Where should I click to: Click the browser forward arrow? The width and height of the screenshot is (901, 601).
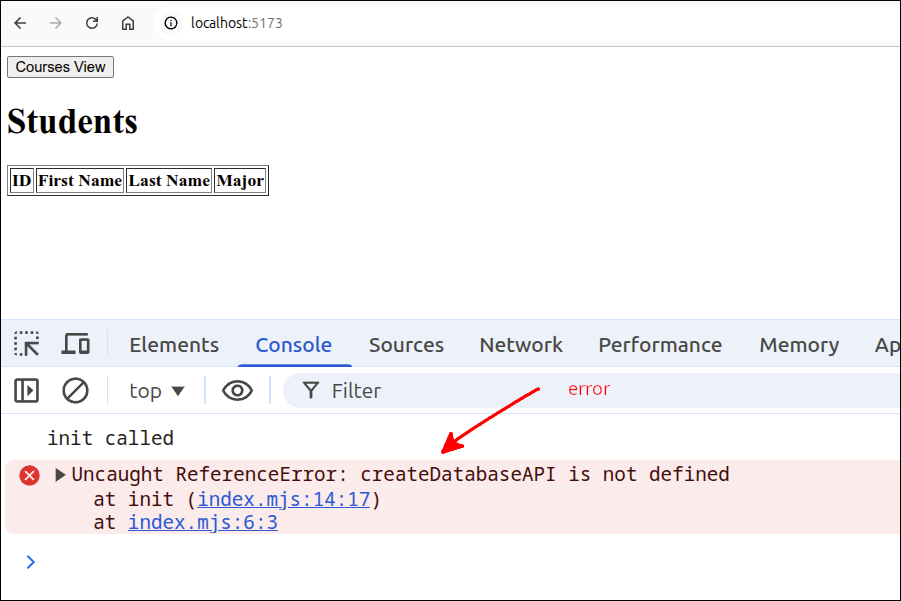(x=56, y=23)
